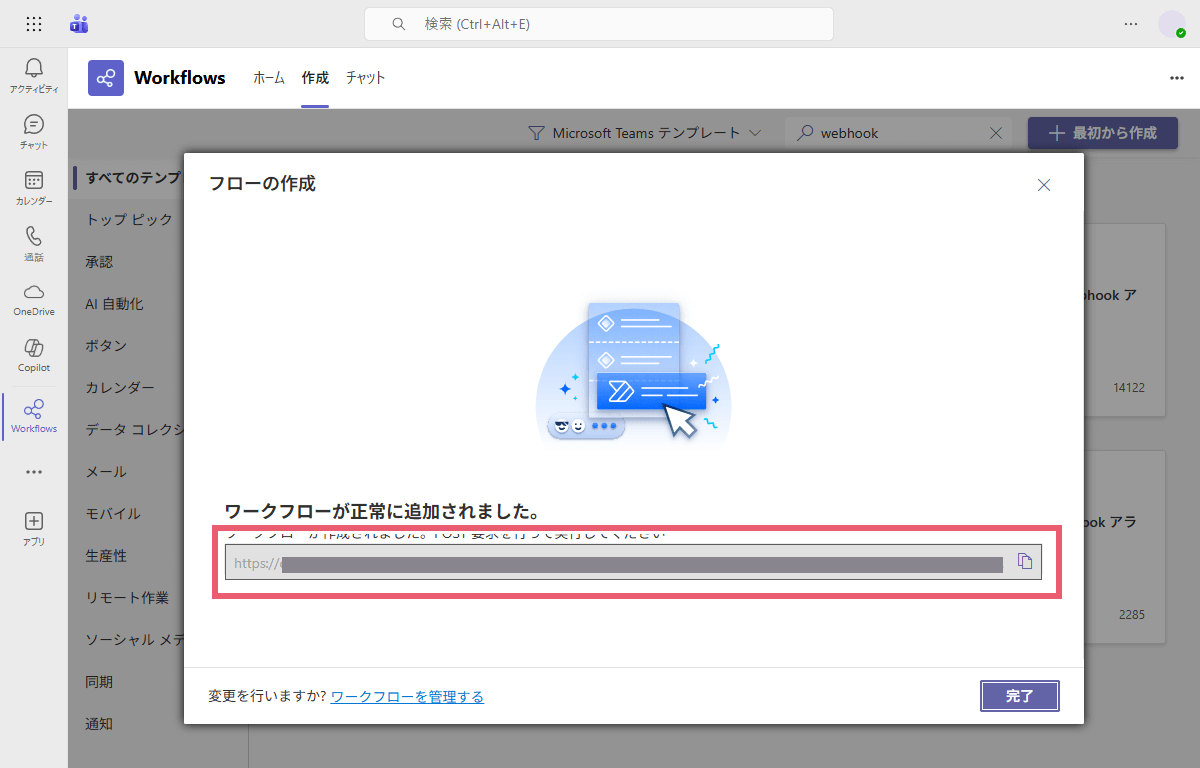Open Calls (通話) in the sidebar
The image size is (1200, 768).
point(34,242)
